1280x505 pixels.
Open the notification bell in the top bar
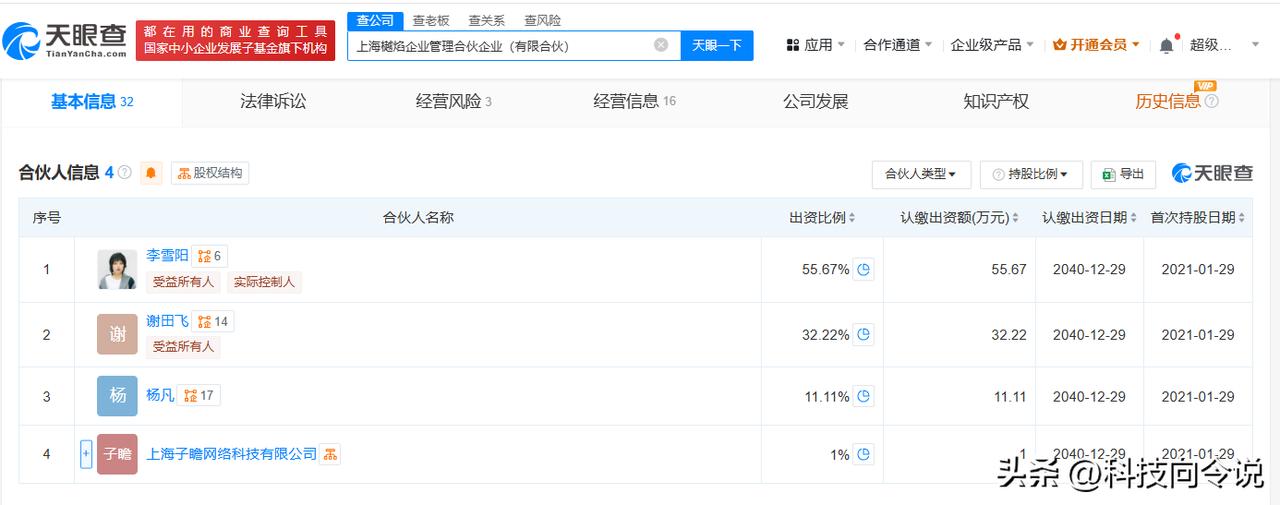[1166, 45]
